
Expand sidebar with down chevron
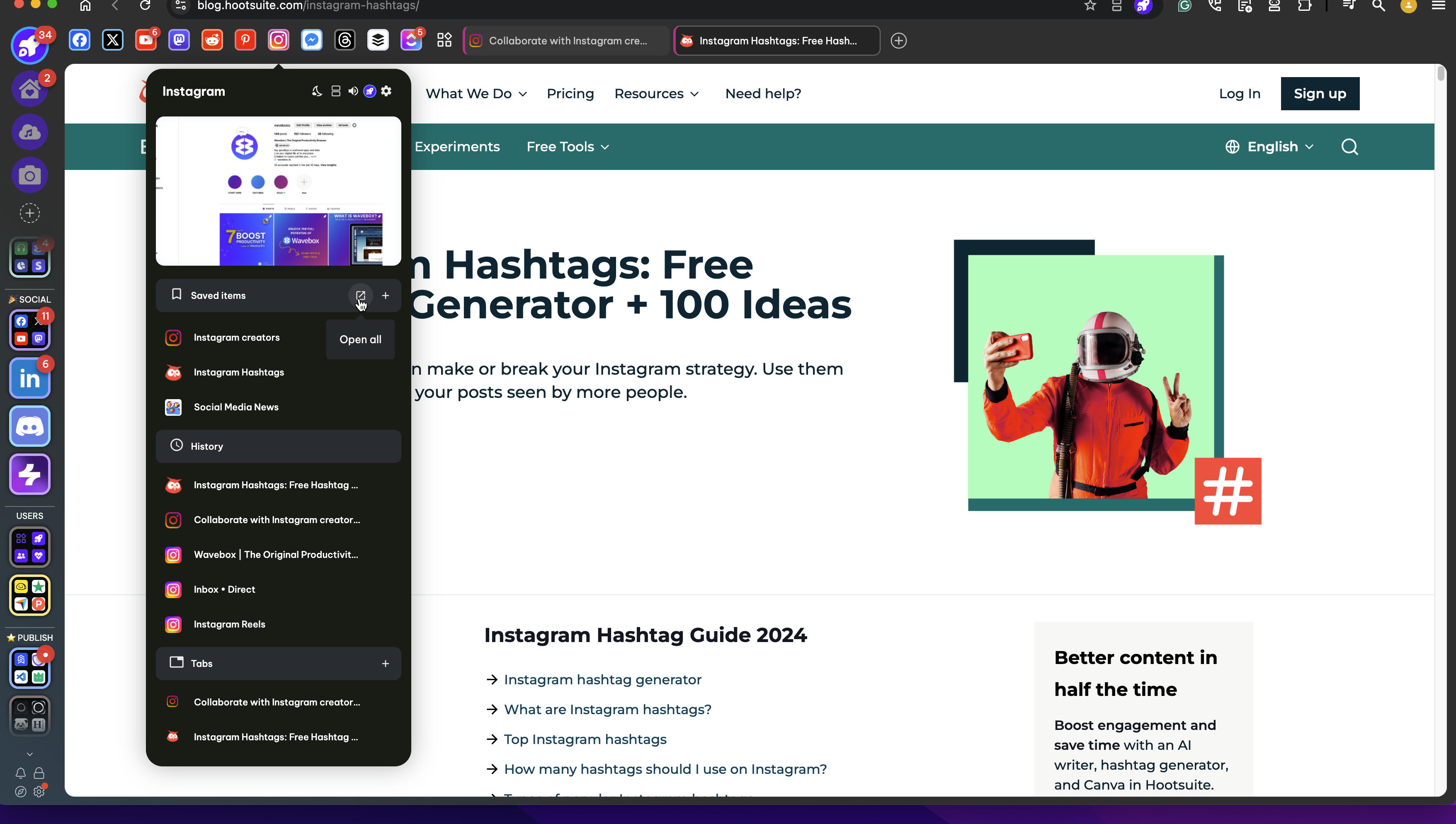(29, 754)
